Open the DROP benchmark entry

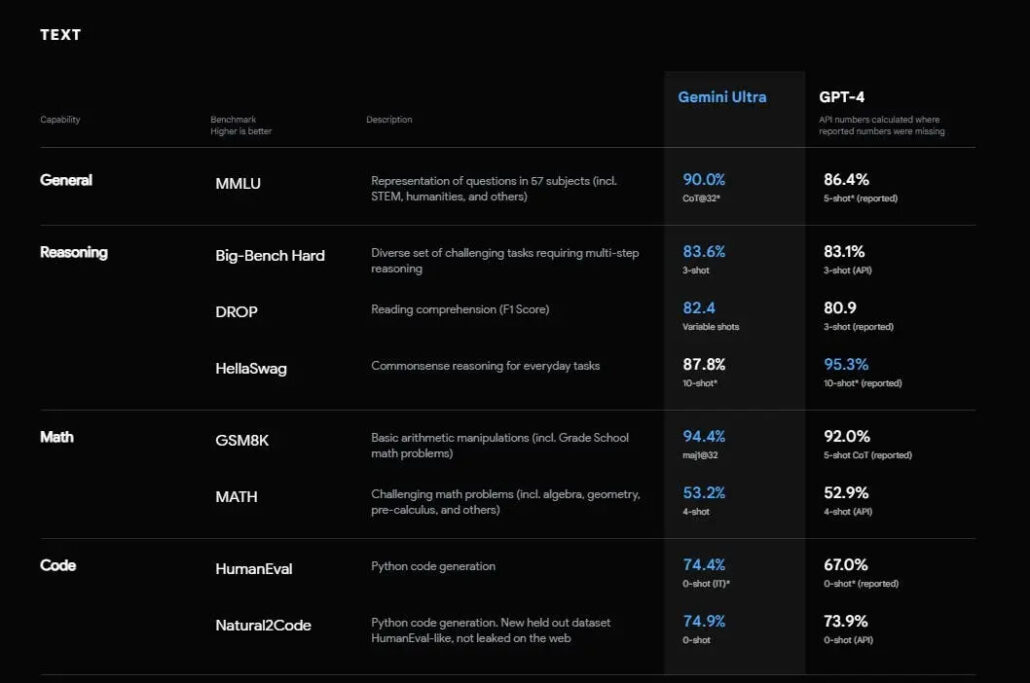pyautogui.click(x=237, y=312)
